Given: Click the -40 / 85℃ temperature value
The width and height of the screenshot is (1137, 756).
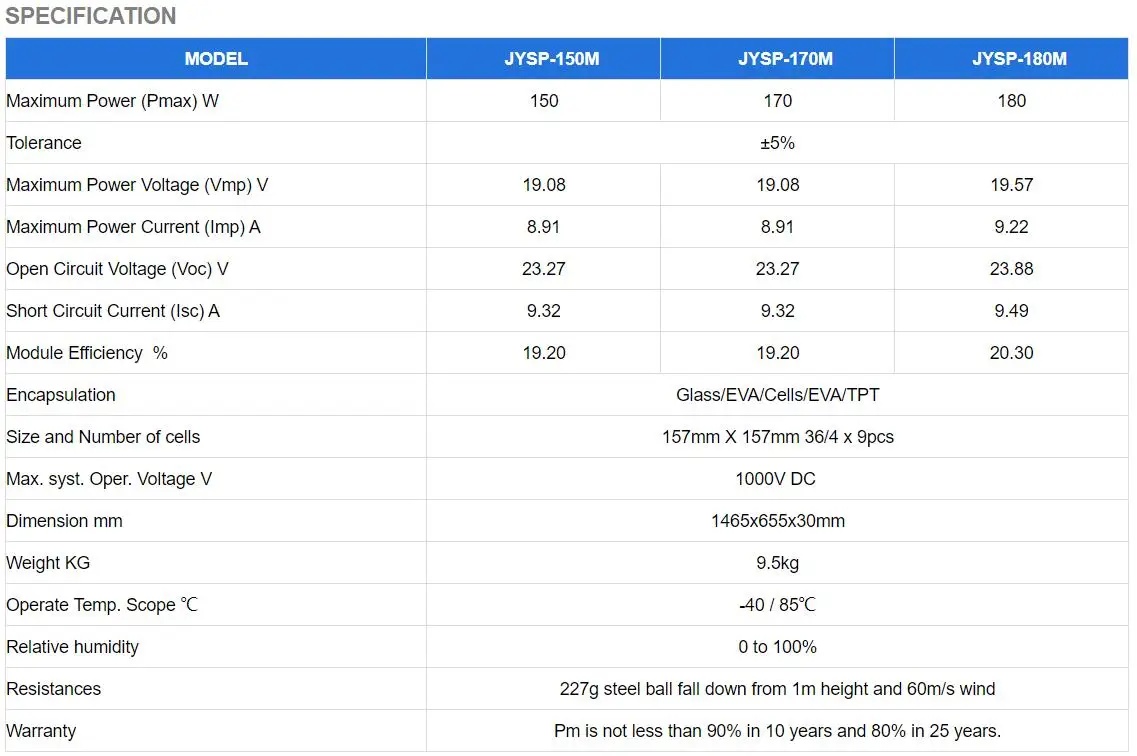Looking at the screenshot, I should 777,605.
